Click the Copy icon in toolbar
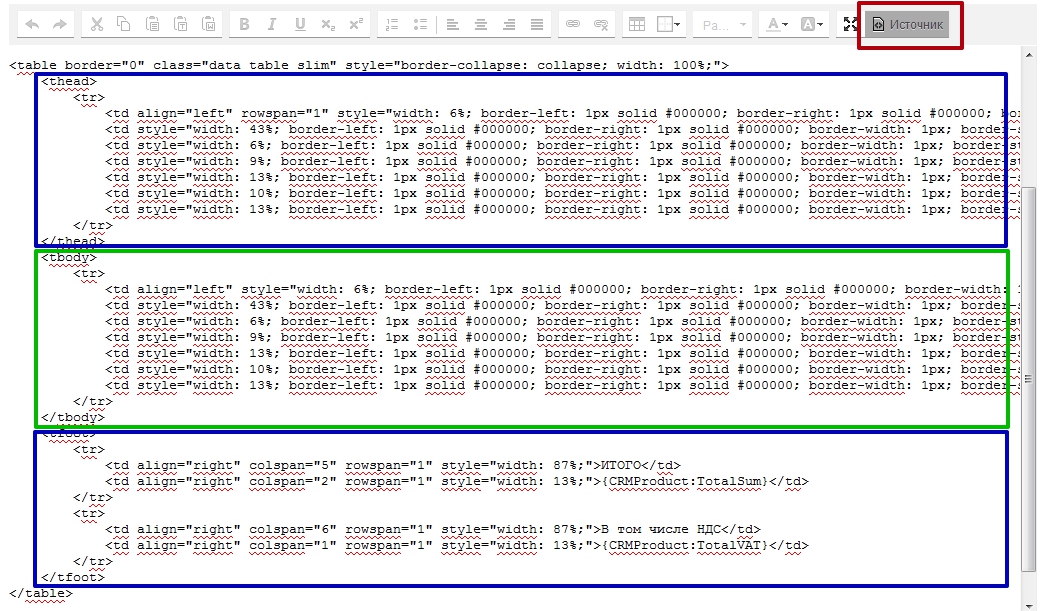The width and height of the screenshot is (1043, 611). pyautogui.click(x=124, y=24)
